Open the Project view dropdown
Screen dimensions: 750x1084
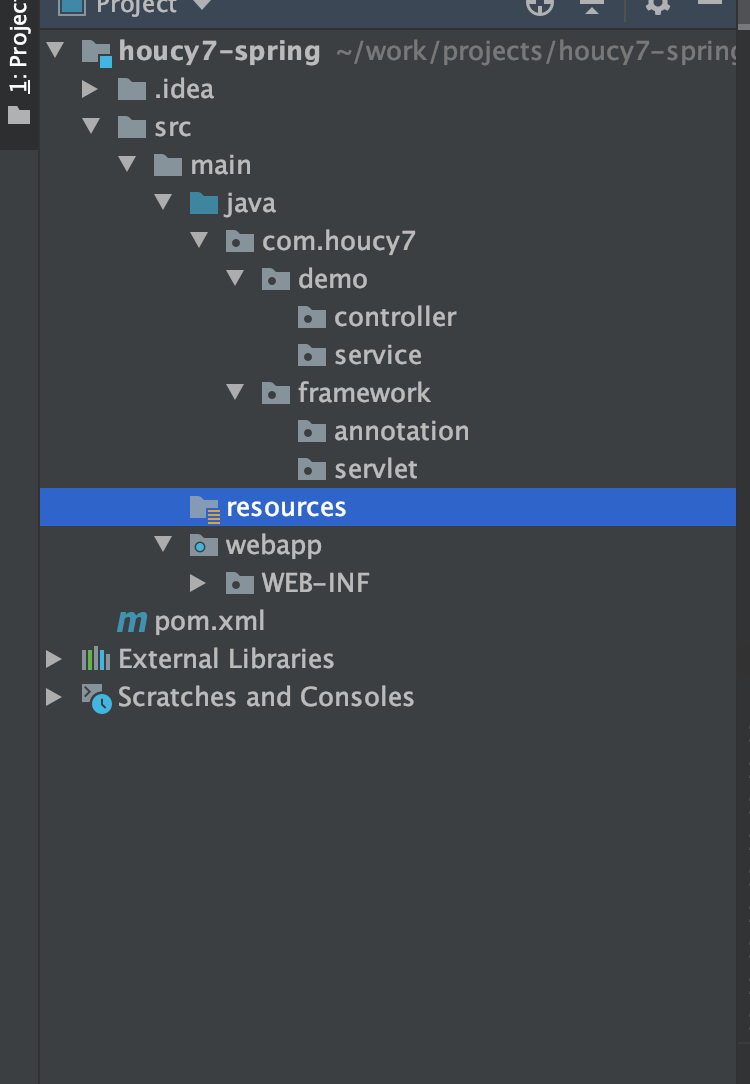tap(201, 6)
